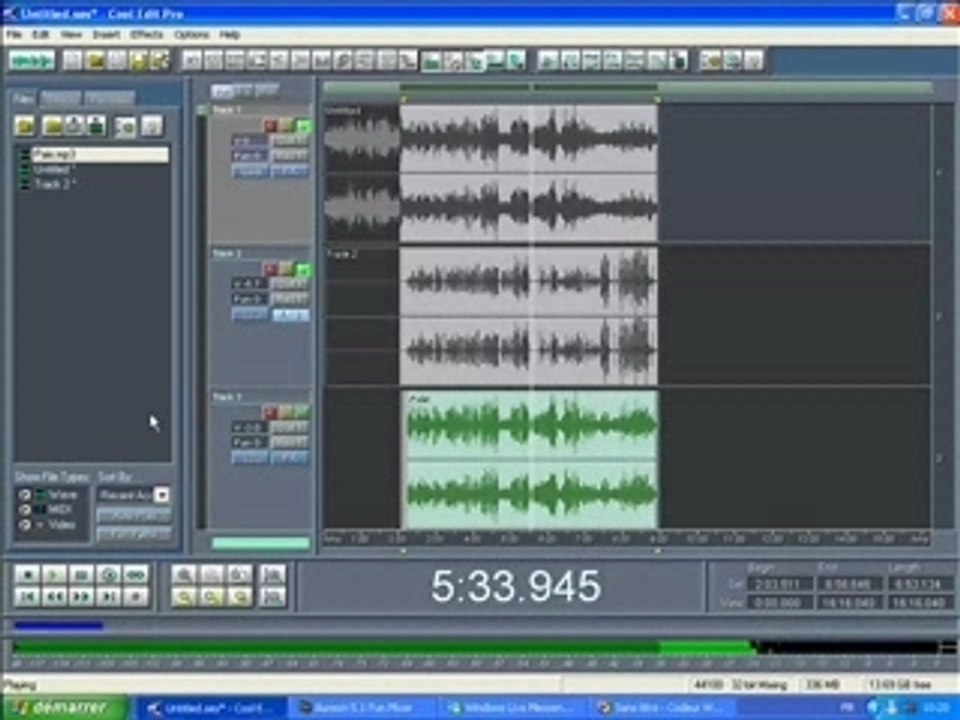The image size is (960, 720).
Task: Click the Zoom Out vertically icon
Action: [272, 597]
